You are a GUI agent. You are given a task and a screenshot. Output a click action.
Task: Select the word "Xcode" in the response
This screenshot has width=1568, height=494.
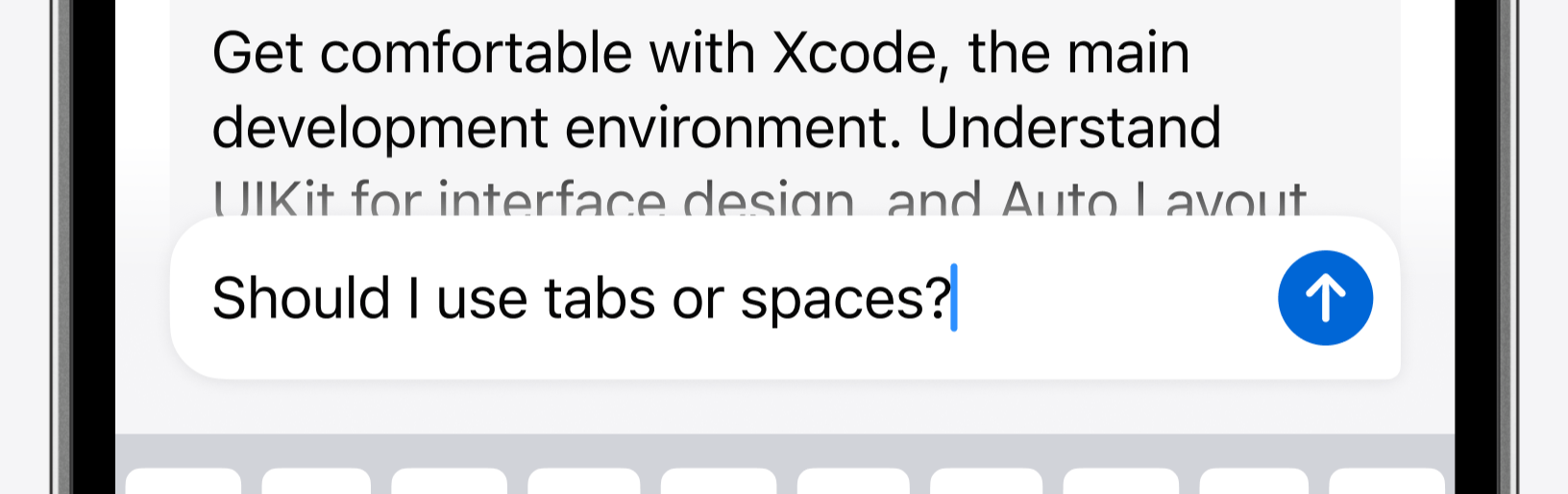pos(853,53)
